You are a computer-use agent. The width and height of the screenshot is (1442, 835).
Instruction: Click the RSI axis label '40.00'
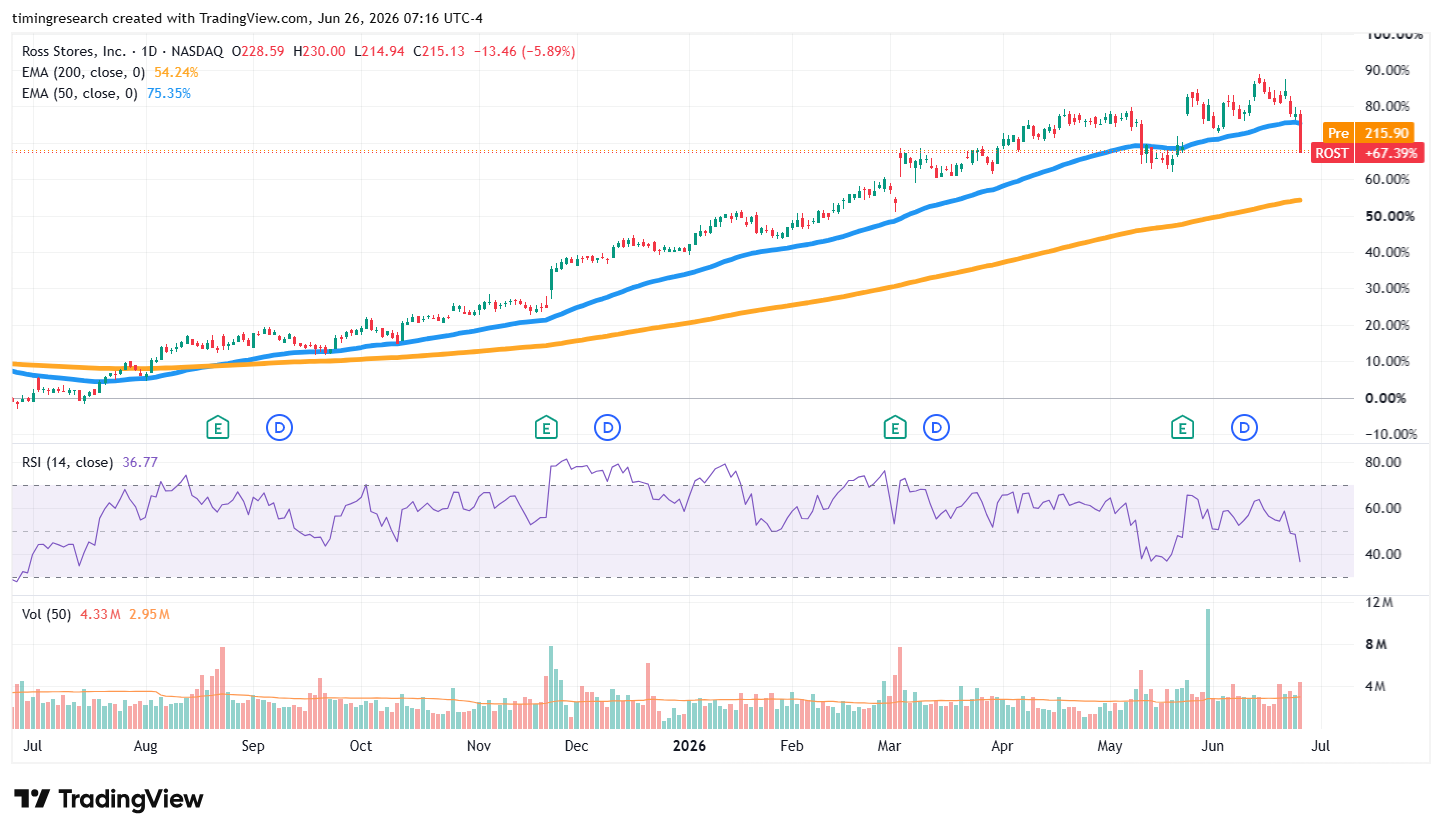click(x=1385, y=554)
